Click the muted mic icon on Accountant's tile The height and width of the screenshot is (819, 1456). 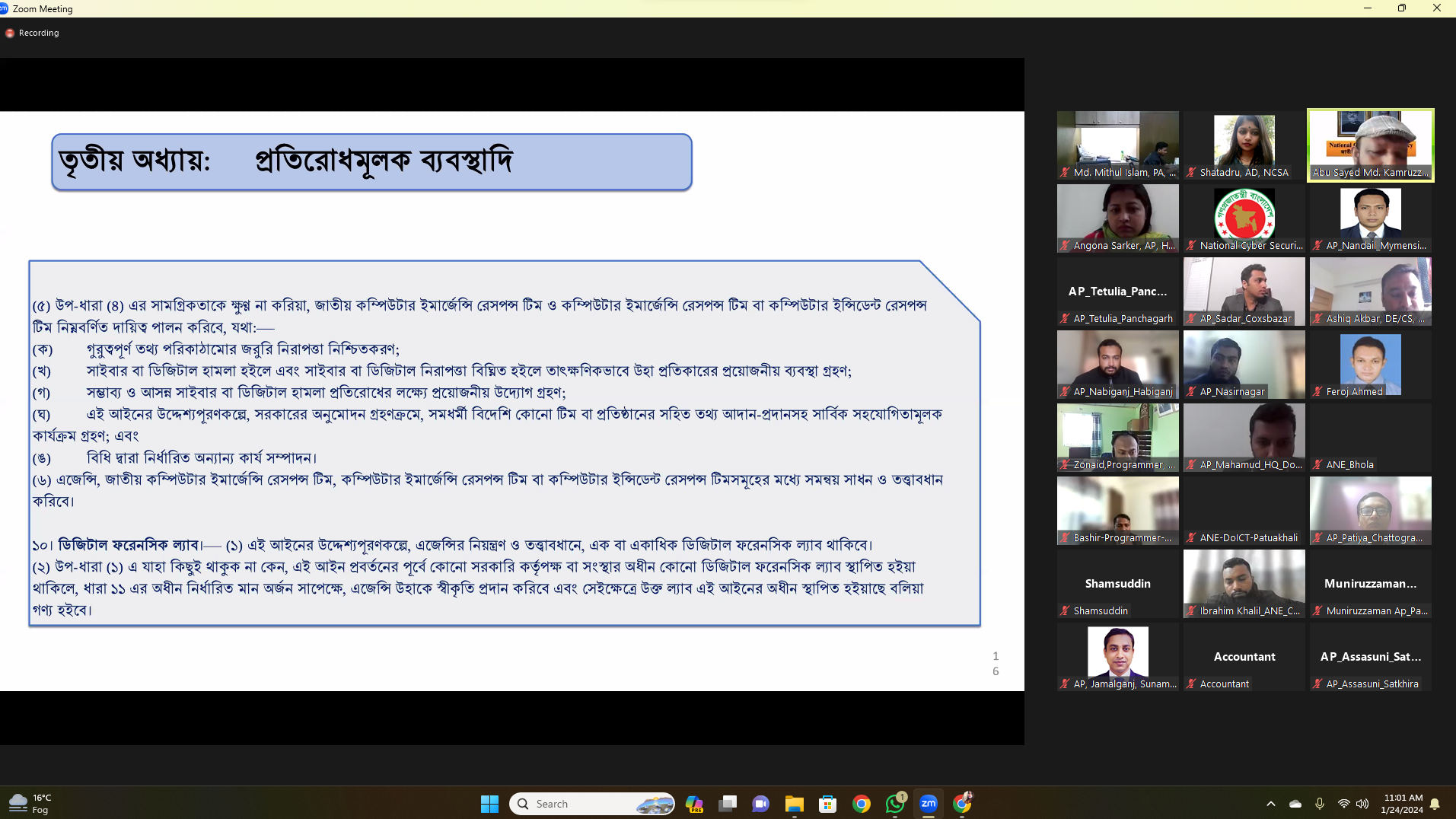pyautogui.click(x=1191, y=684)
